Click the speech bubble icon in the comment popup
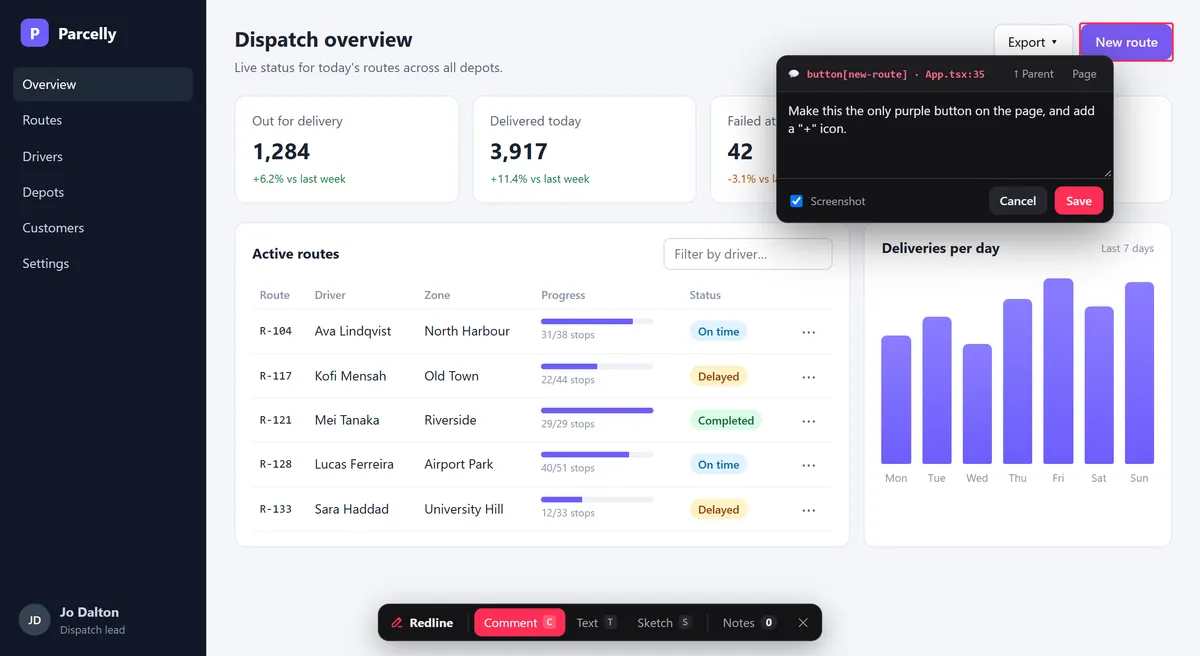Viewport: 1200px width, 656px height. tap(794, 74)
